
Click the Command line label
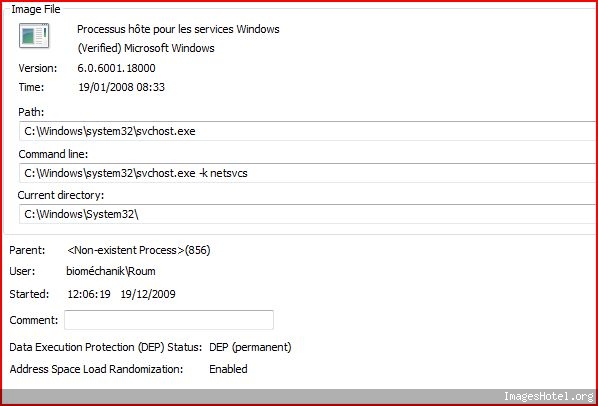coord(53,154)
